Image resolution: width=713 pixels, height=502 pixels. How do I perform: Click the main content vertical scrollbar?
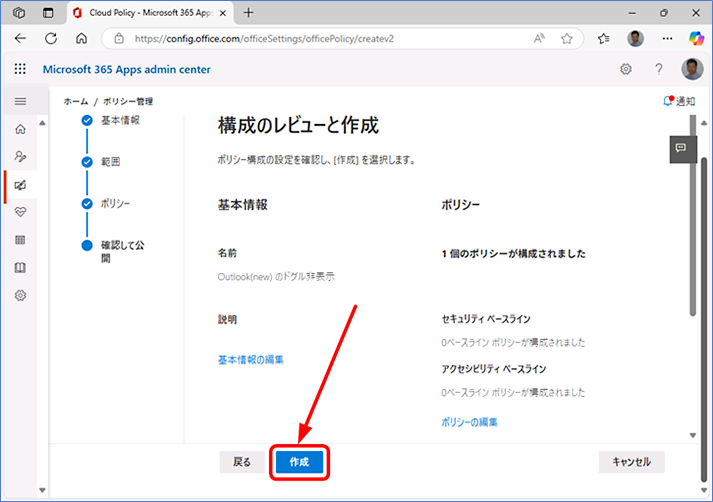[693, 216]
